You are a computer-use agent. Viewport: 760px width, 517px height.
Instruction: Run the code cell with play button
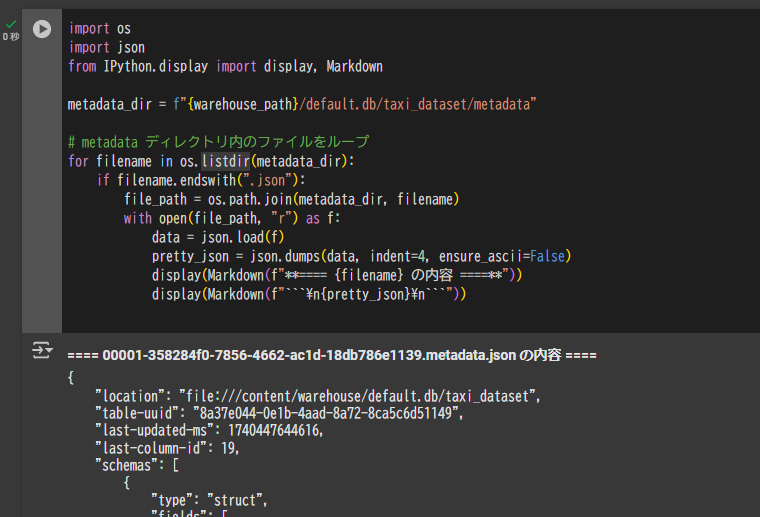(x=42, y=29)
